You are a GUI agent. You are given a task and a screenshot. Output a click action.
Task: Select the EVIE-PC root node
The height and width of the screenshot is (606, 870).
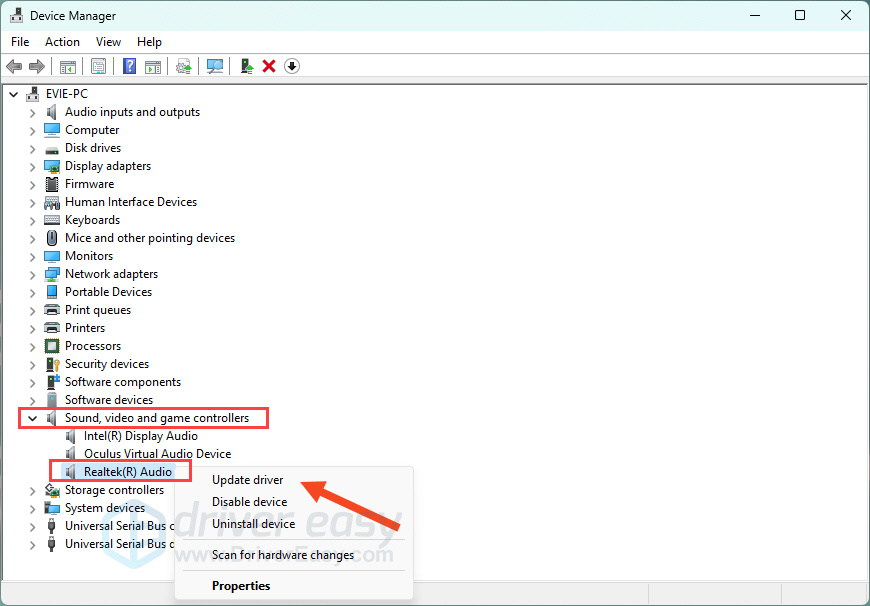66,93
